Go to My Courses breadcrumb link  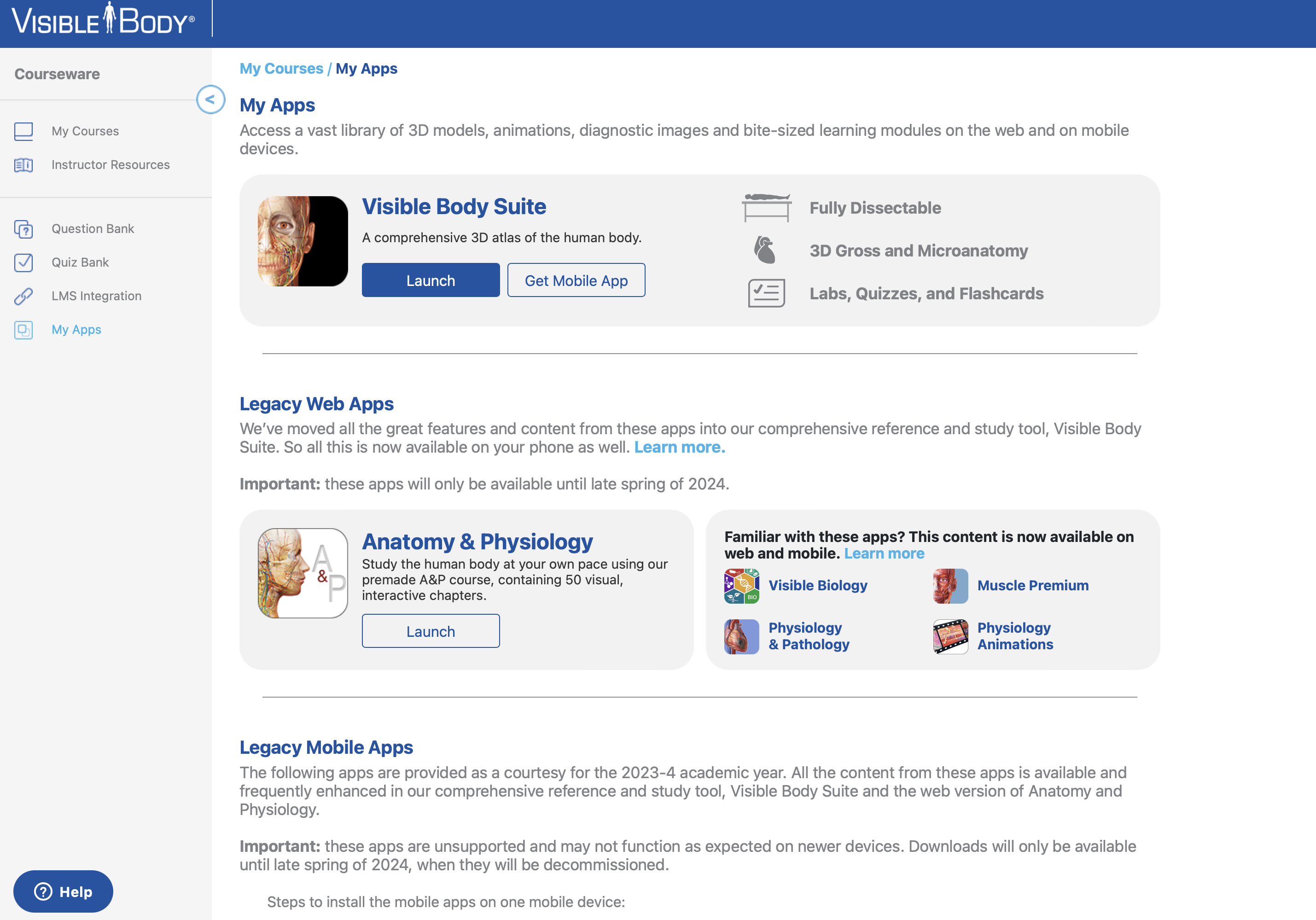point(281,69)
